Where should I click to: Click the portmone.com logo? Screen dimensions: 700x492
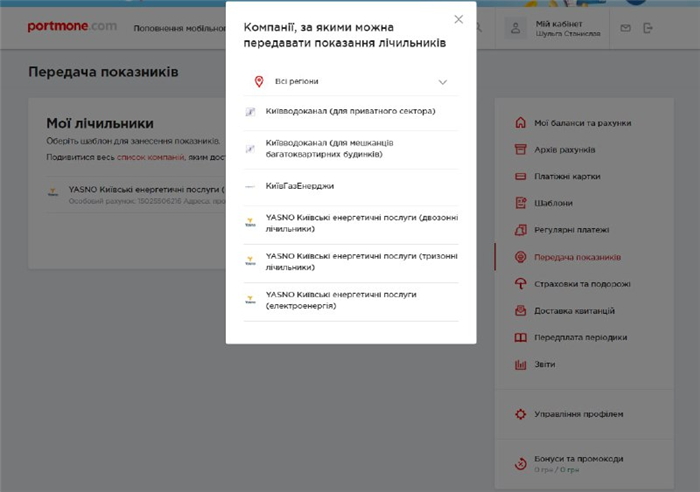pos(72,26)
